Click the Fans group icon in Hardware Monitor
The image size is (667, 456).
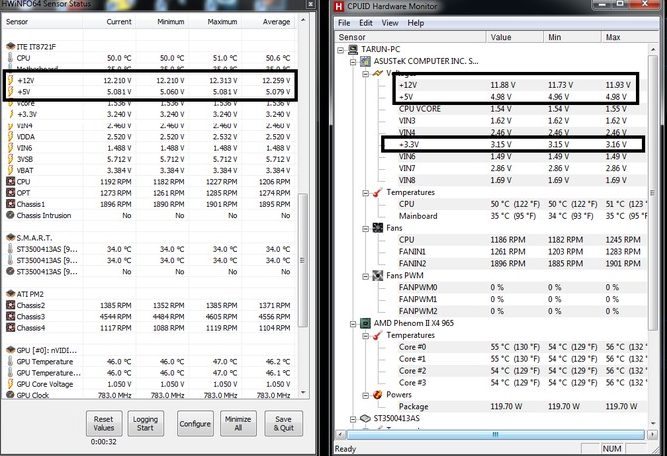coord(377,228)
